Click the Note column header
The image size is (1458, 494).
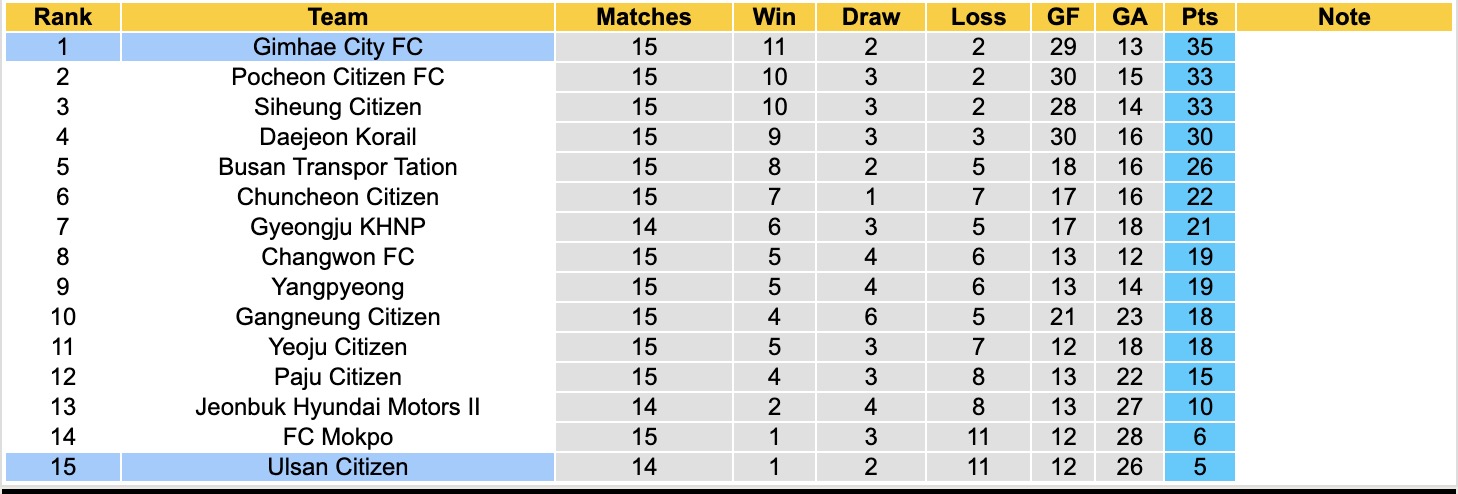pos(1344,17)
